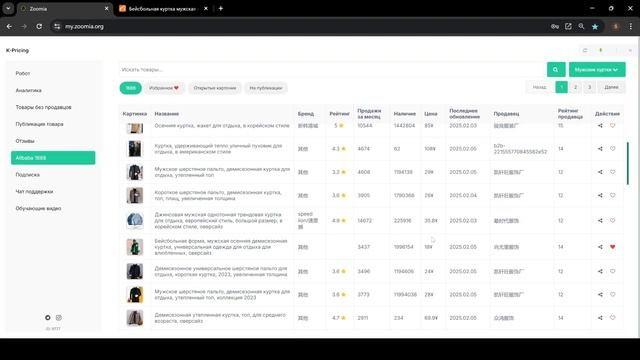Favorite the Куртка, удерживающий тепло product
This screenshot has height=360, width=640.
pyautogui.click(x=613, y=149)
